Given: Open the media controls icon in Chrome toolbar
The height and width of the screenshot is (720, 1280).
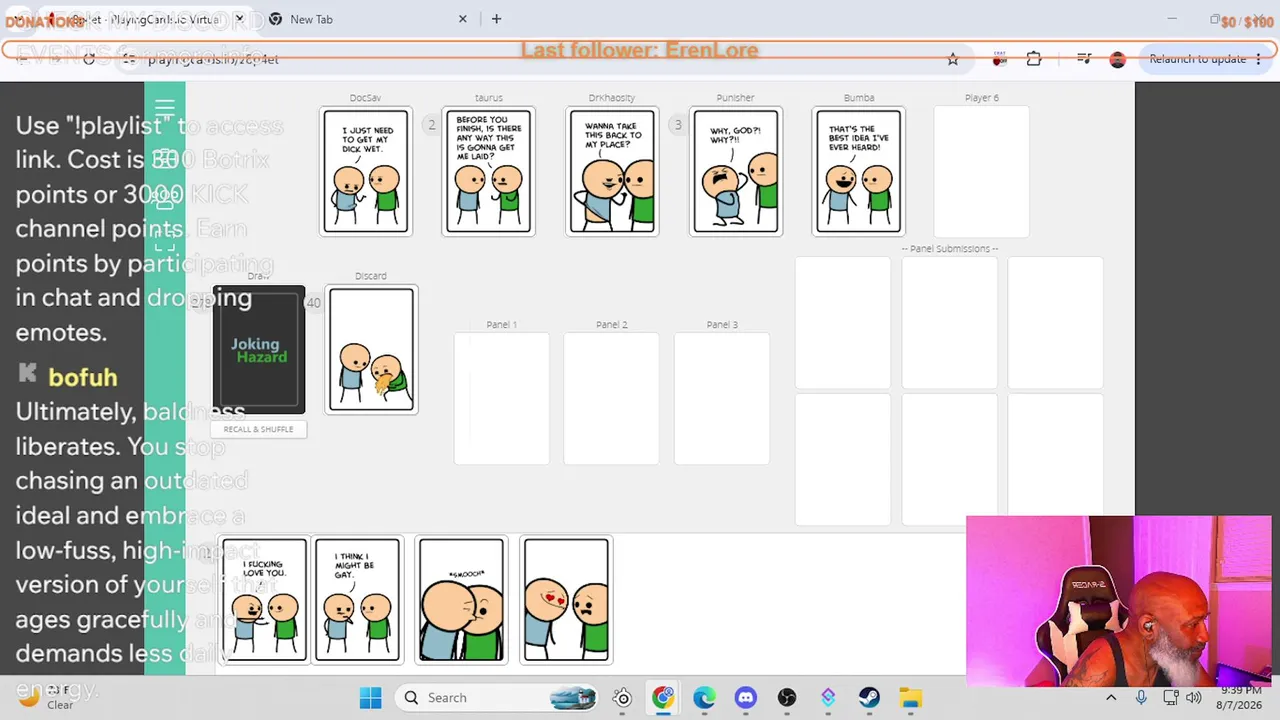Looking at the screenshot, I should pyautogui.click(x=1084, y=59).
